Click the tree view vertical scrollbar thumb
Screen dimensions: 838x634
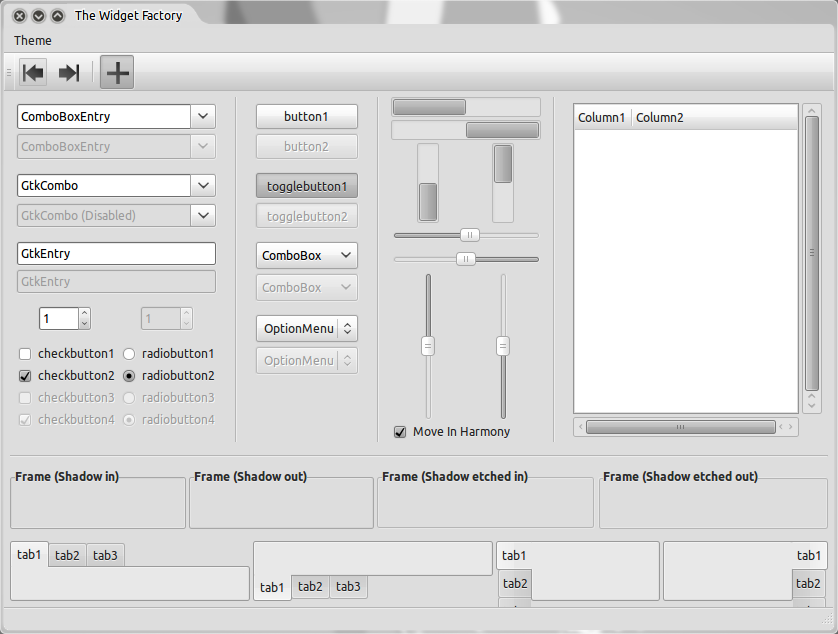(x=812, y=253)
